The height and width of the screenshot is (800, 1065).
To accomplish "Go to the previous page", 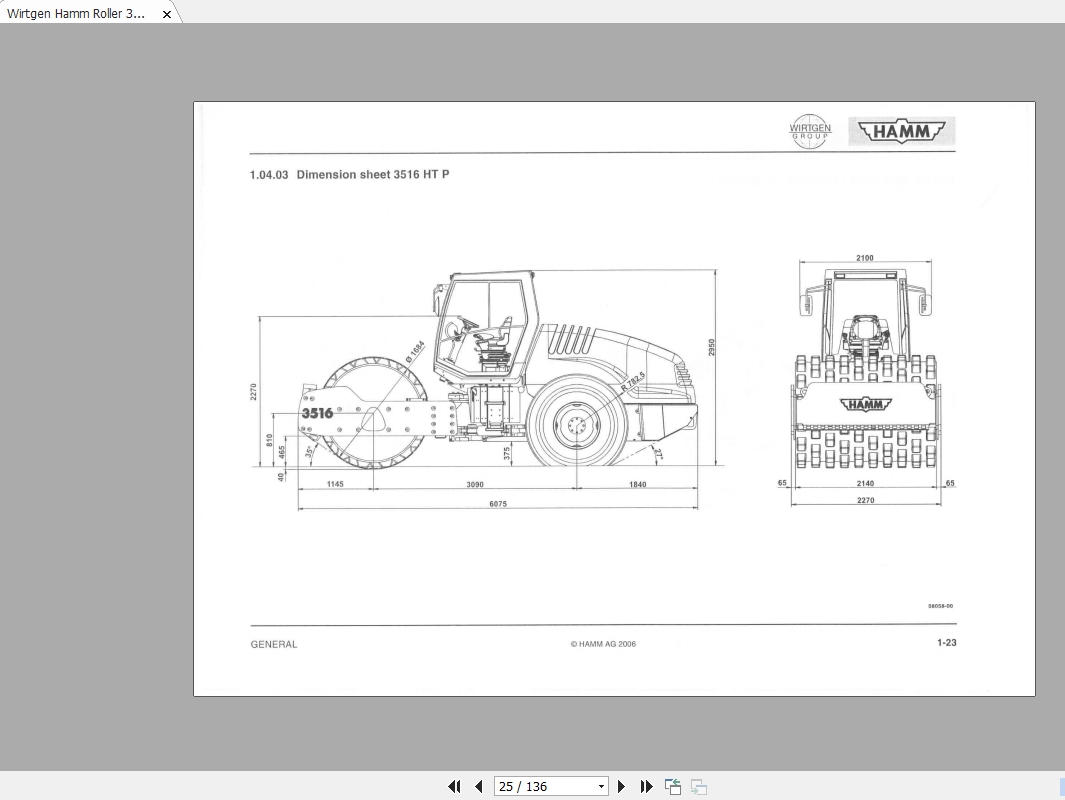I will [x=479, y=786].
